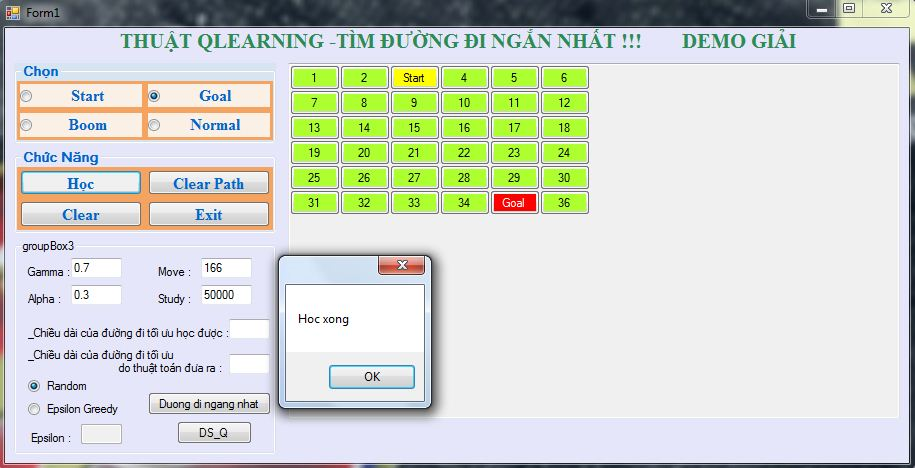The width and height of the screenshot is (915, 468).
Task: Click grid cell 25
Action: click(315, 177)
